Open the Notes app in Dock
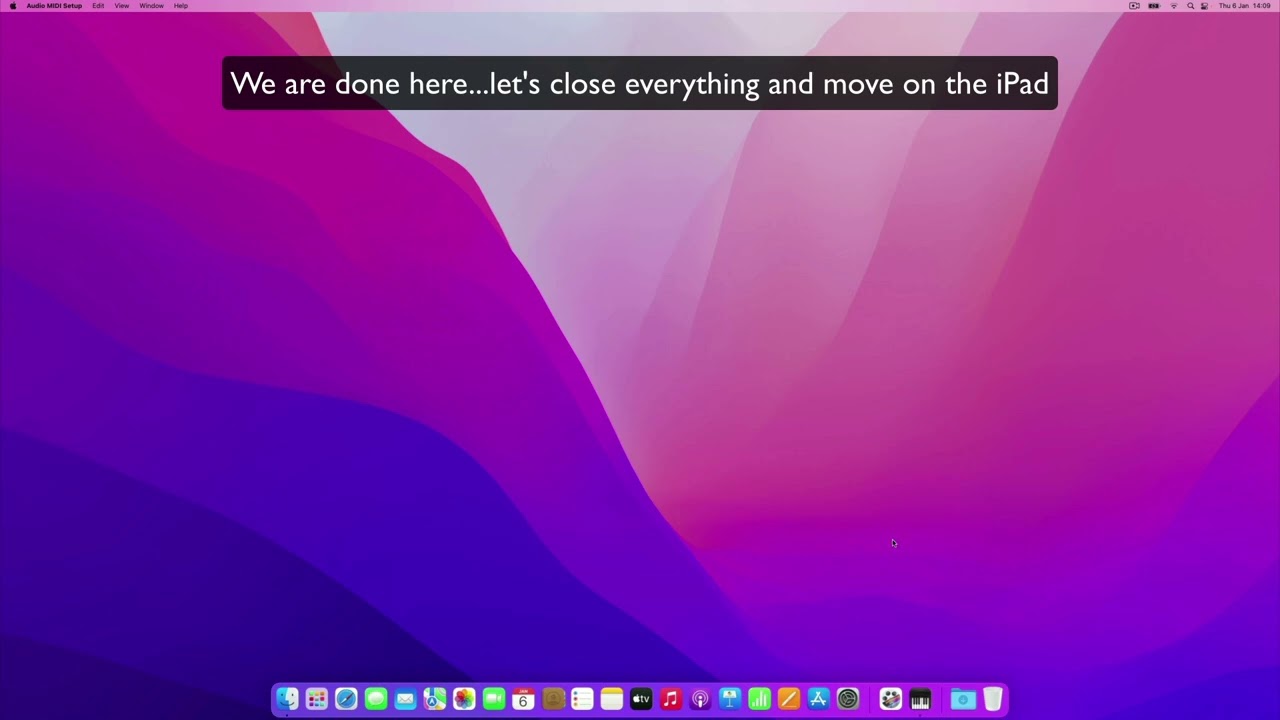This screenshot has width=1280, height=720. coord(612,699)
